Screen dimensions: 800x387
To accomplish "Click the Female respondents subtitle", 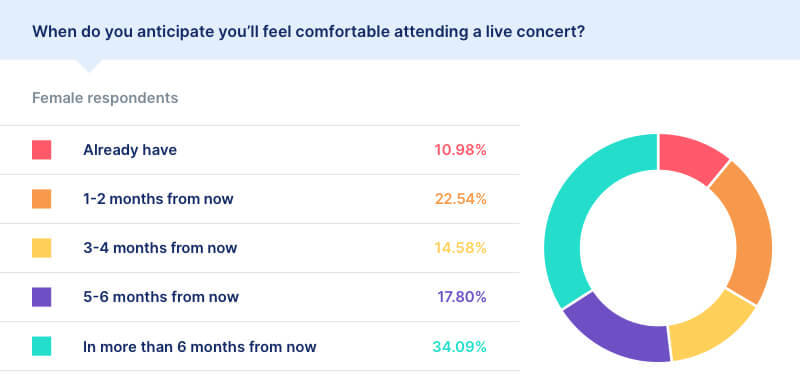I will (x=105, y=98).
